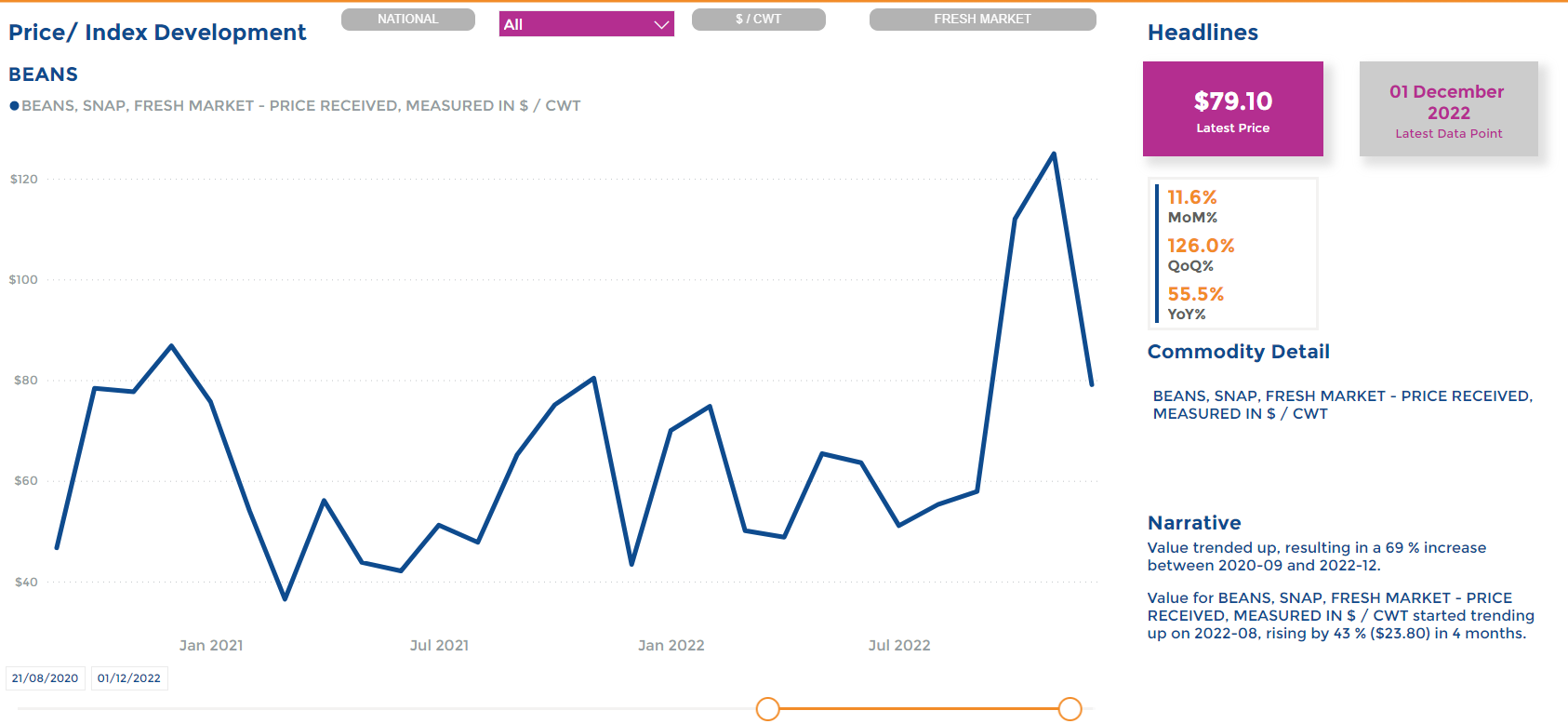Click the right handle of date range slider

pos(1070,709)
